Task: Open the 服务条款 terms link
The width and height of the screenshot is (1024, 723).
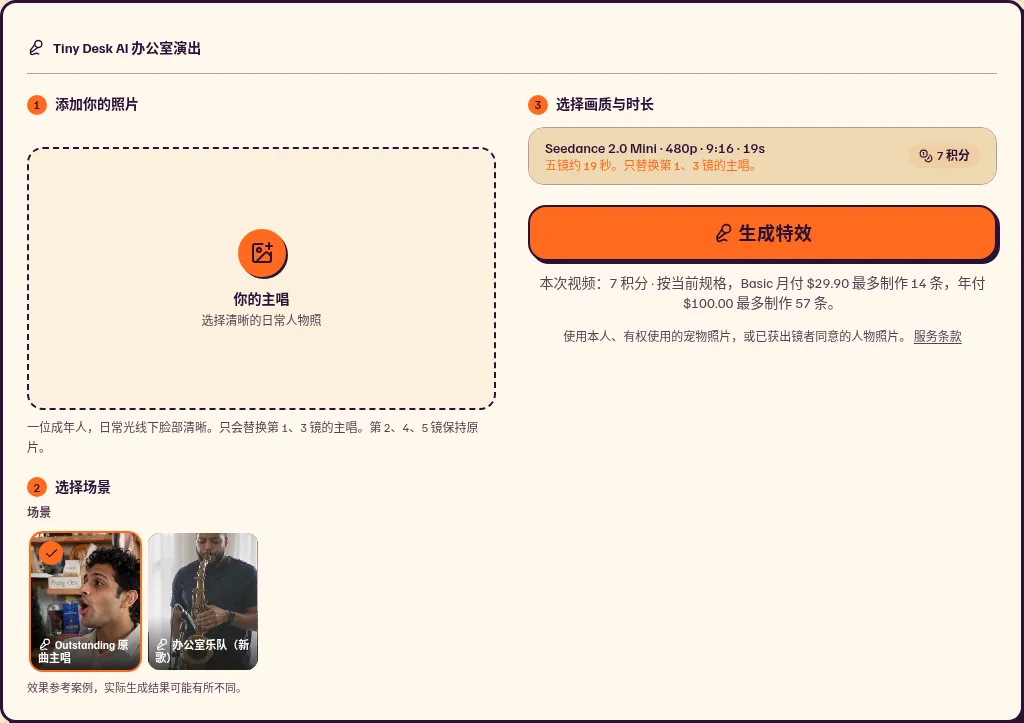Action: pos(937,336)
